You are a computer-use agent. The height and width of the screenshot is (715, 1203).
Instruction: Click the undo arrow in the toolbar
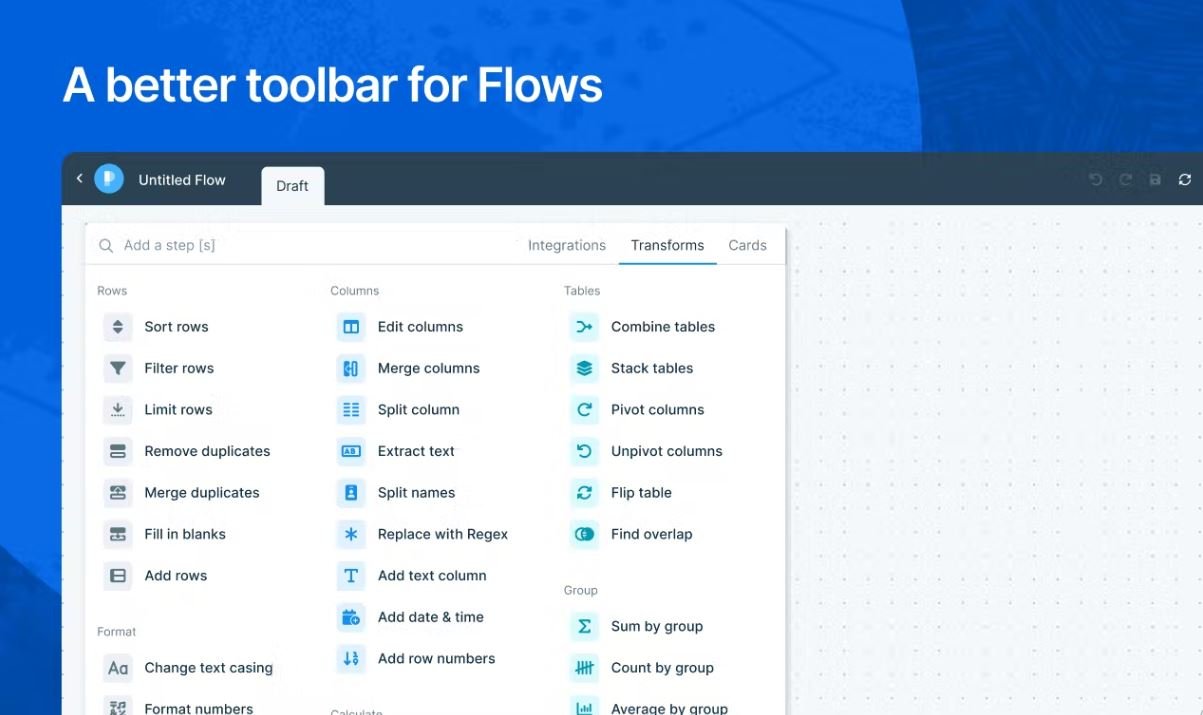pos(1095,179)
